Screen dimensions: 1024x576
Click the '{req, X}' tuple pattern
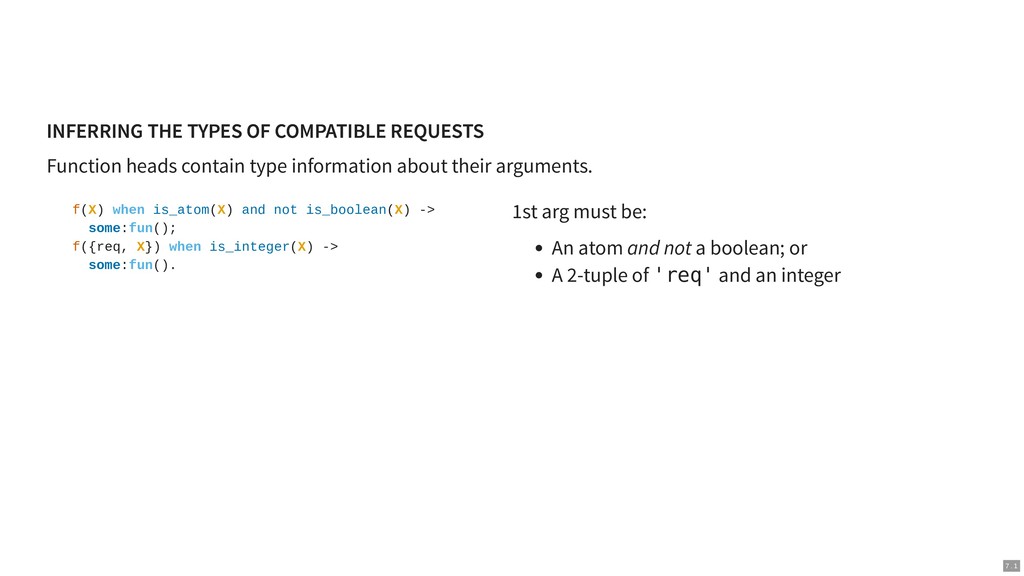(x=120, y=247)
